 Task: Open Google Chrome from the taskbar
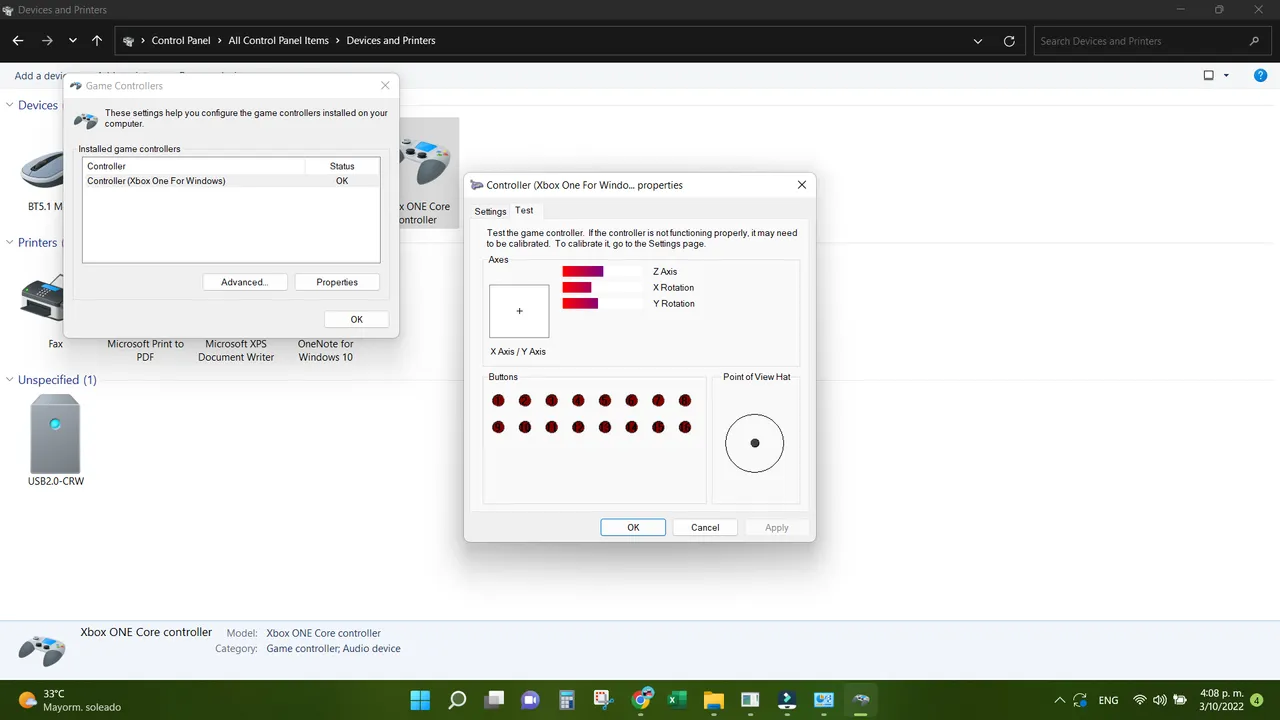tap(641, 699)
